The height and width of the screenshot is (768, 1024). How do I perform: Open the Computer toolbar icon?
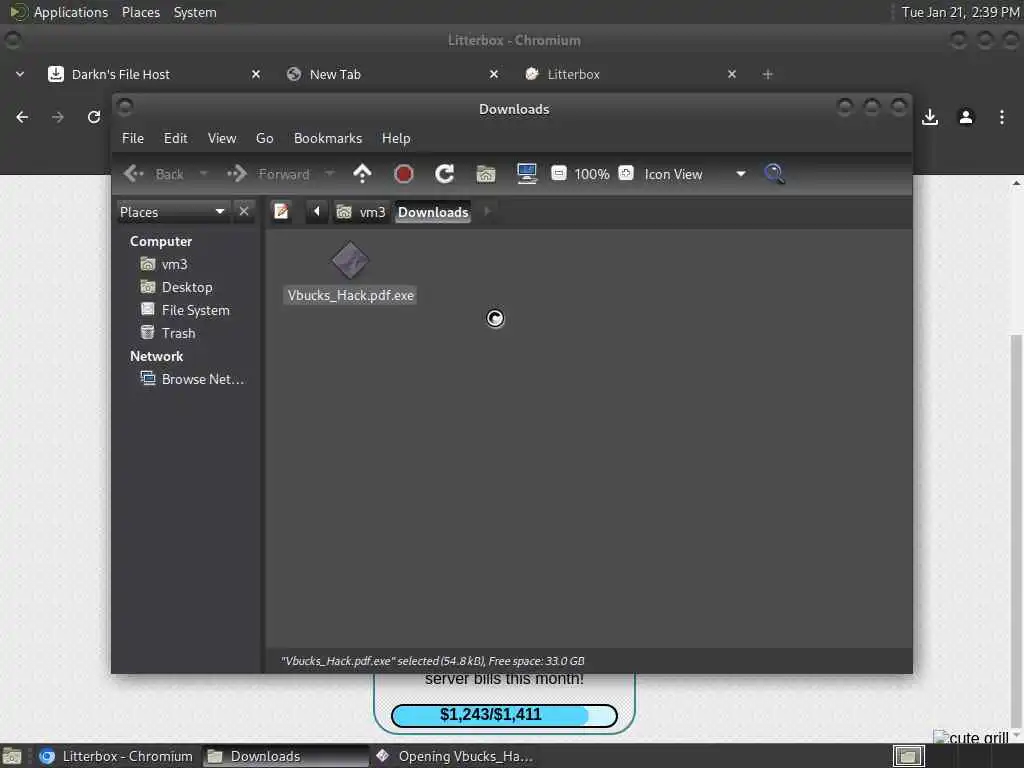pos(526,174)
